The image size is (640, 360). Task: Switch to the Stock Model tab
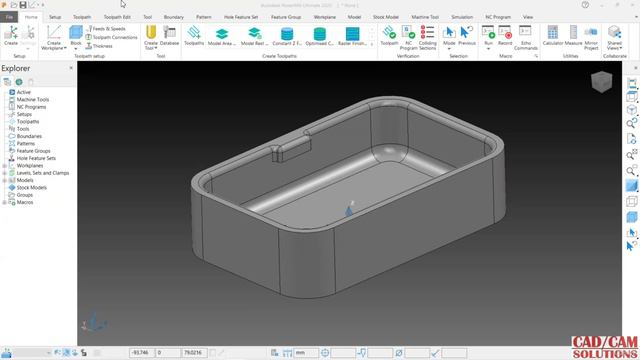tap(386, 17)
